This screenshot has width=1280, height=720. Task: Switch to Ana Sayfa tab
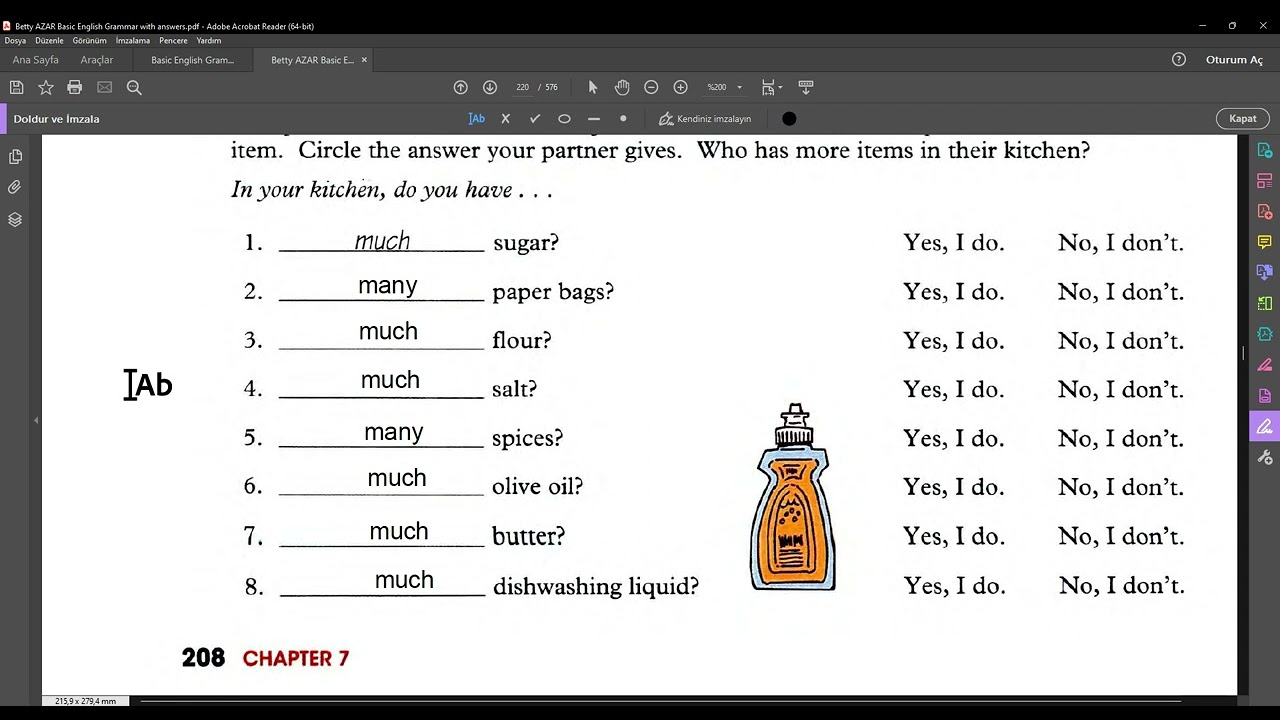tap(35, 60)
